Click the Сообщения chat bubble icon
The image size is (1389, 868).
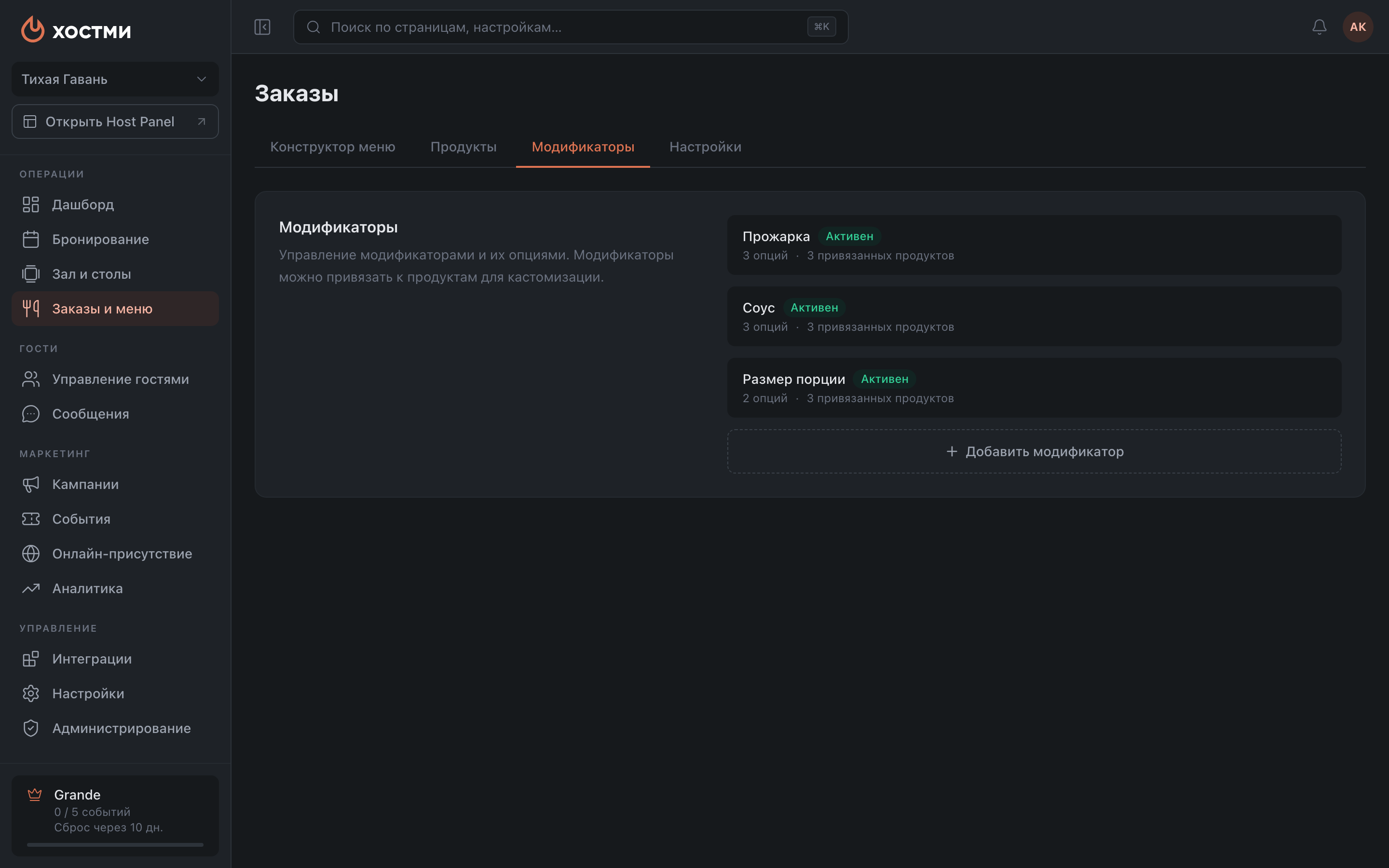31,414
